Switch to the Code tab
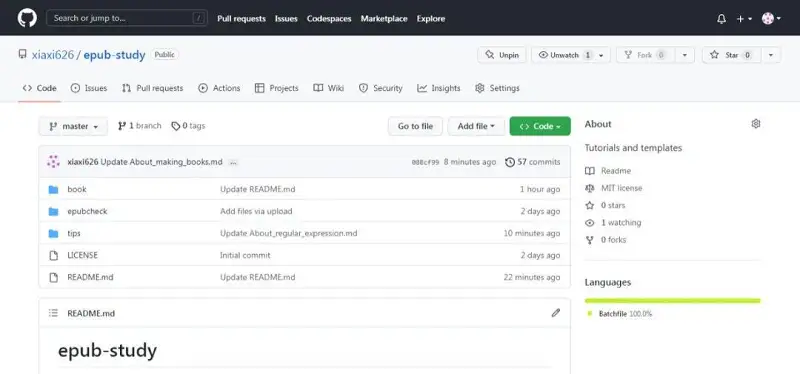The height and width of the screenshot is (374, 800). click(x=39, y=88)
